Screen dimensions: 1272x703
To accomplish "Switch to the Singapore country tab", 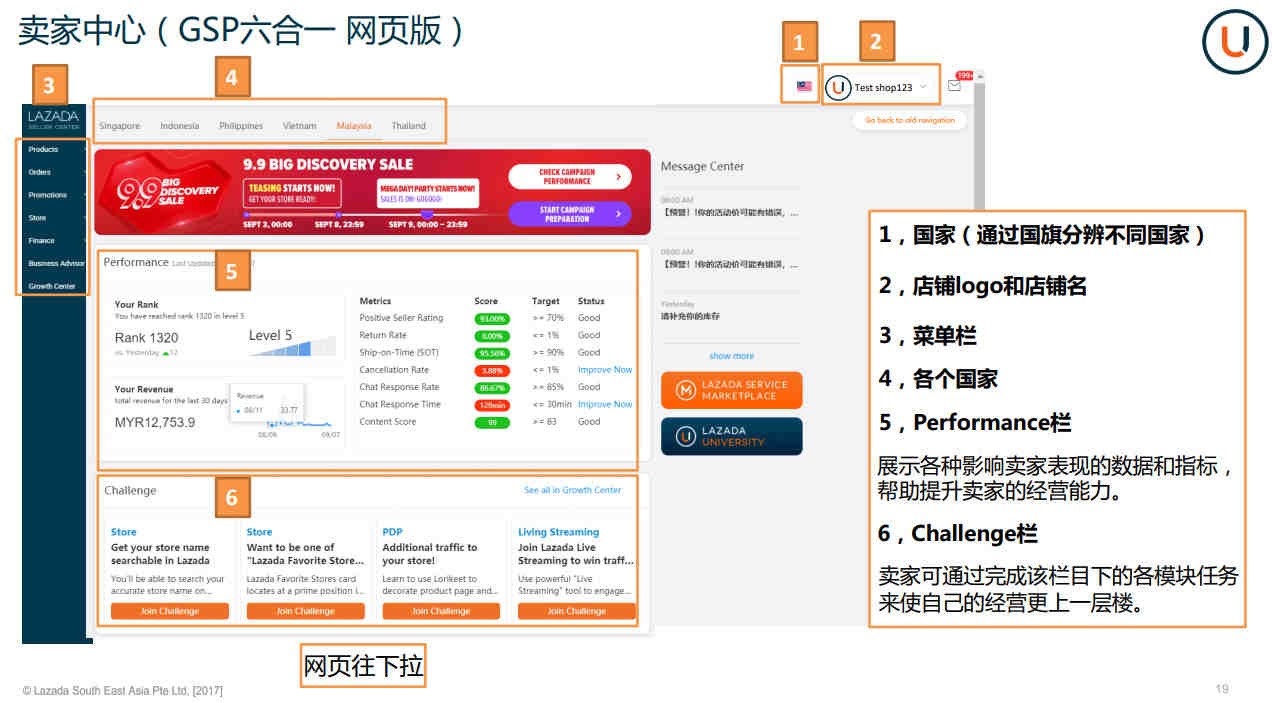I will (119, 126).
